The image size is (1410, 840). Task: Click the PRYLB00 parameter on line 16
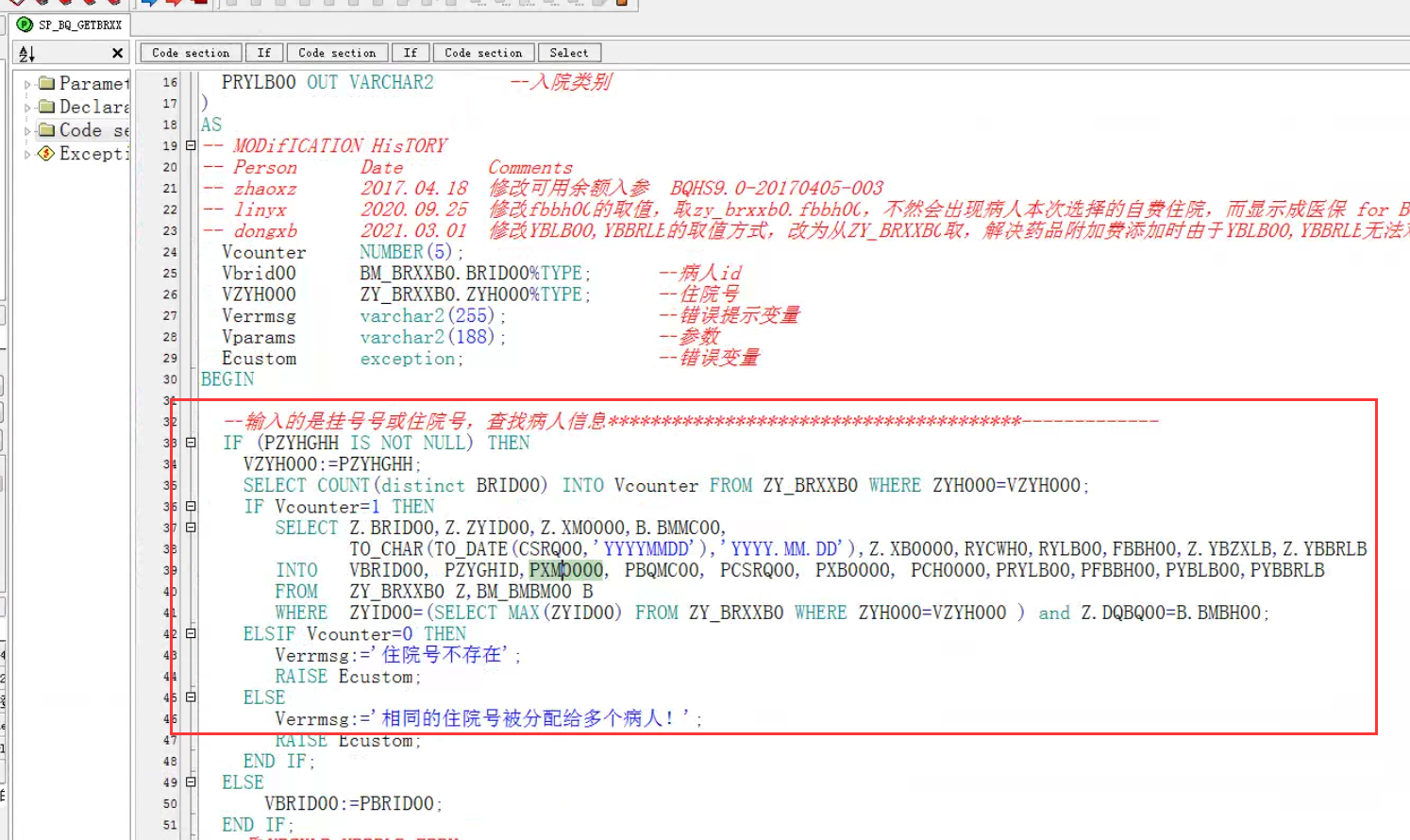click(x=259, y=82)
